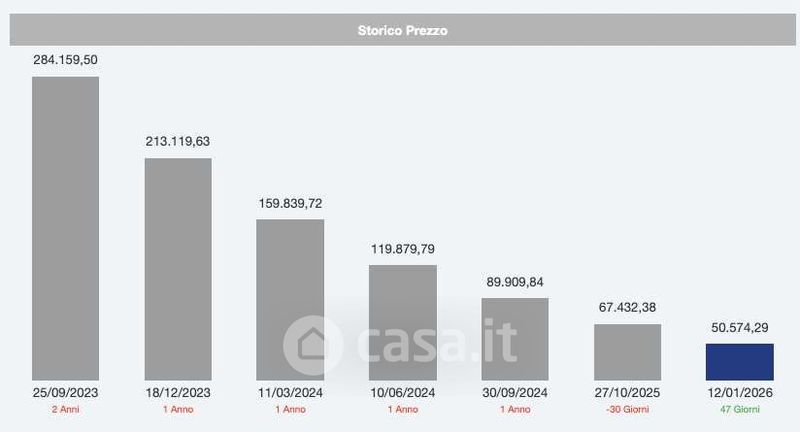Select the Storico Prezzo header bar
This screenshot has width=800, height=432.
[x=403, y=31]
